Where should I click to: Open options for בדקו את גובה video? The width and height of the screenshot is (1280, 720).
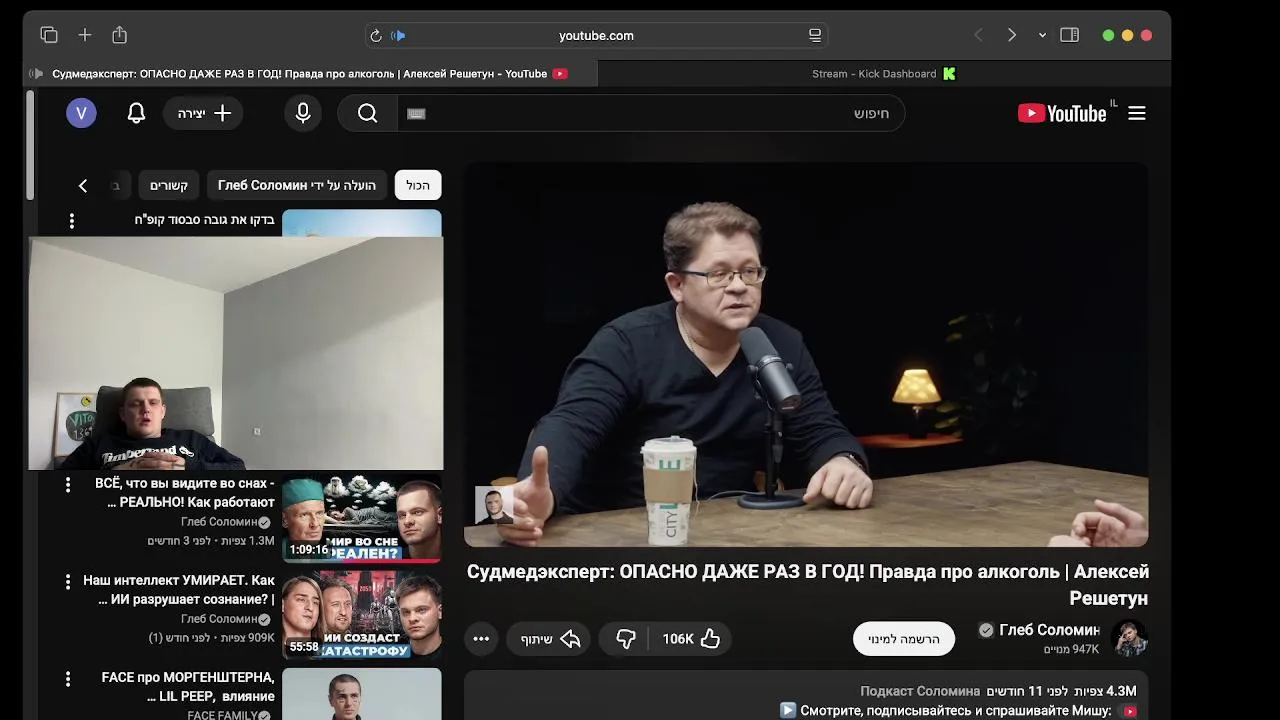click(x=71, y=220)
